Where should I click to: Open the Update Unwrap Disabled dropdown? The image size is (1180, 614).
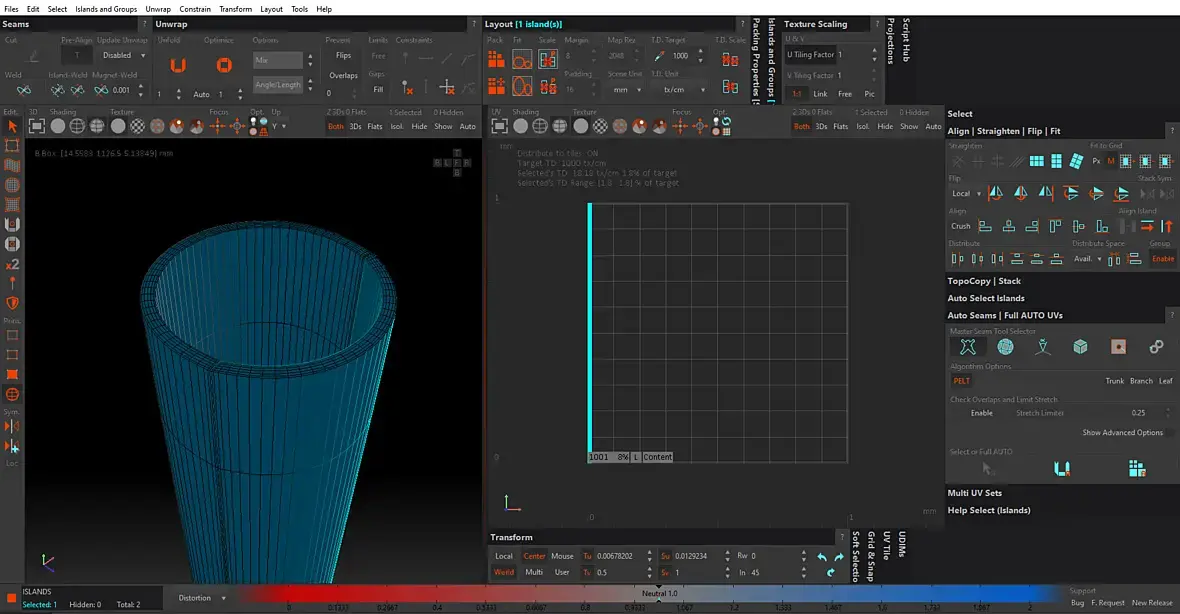tap(123, 56)
